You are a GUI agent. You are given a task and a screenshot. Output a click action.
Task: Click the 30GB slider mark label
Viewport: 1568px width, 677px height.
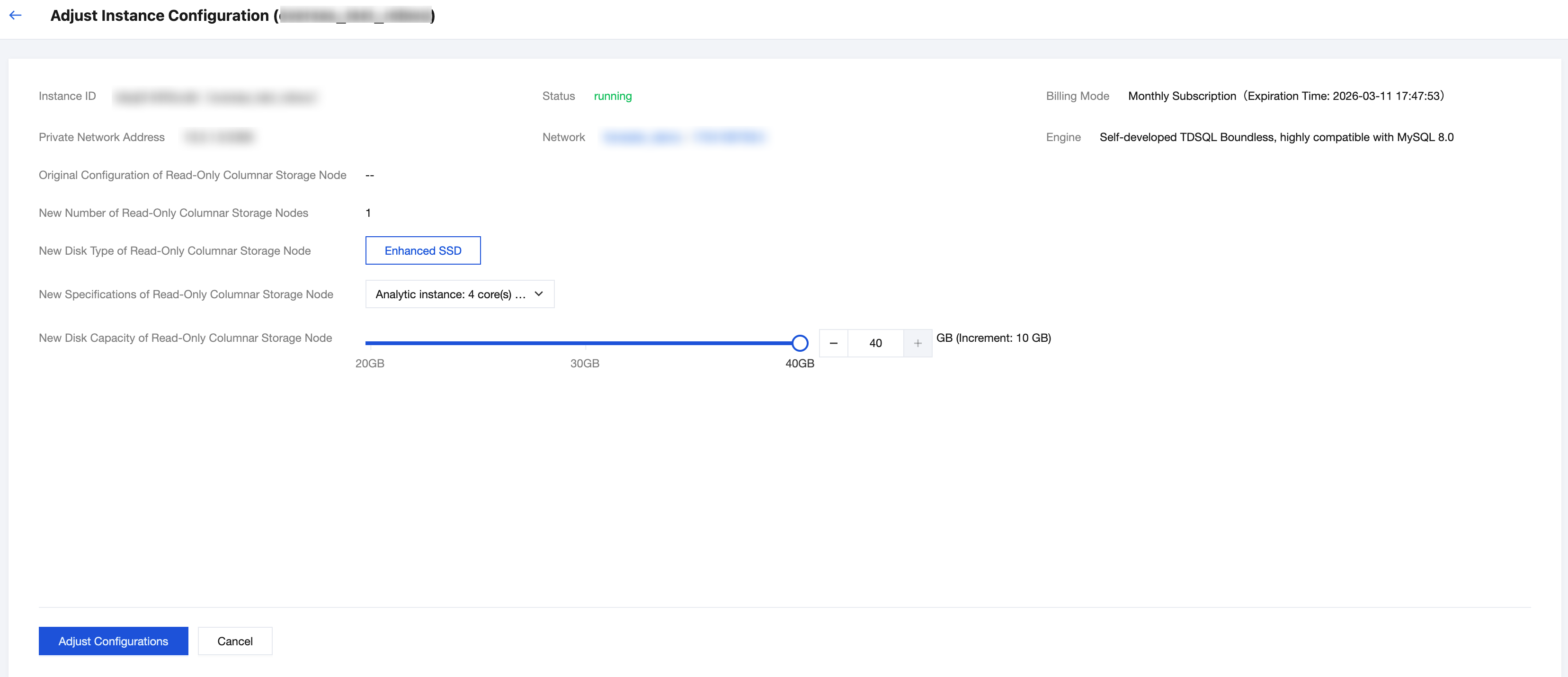point(584,364)
